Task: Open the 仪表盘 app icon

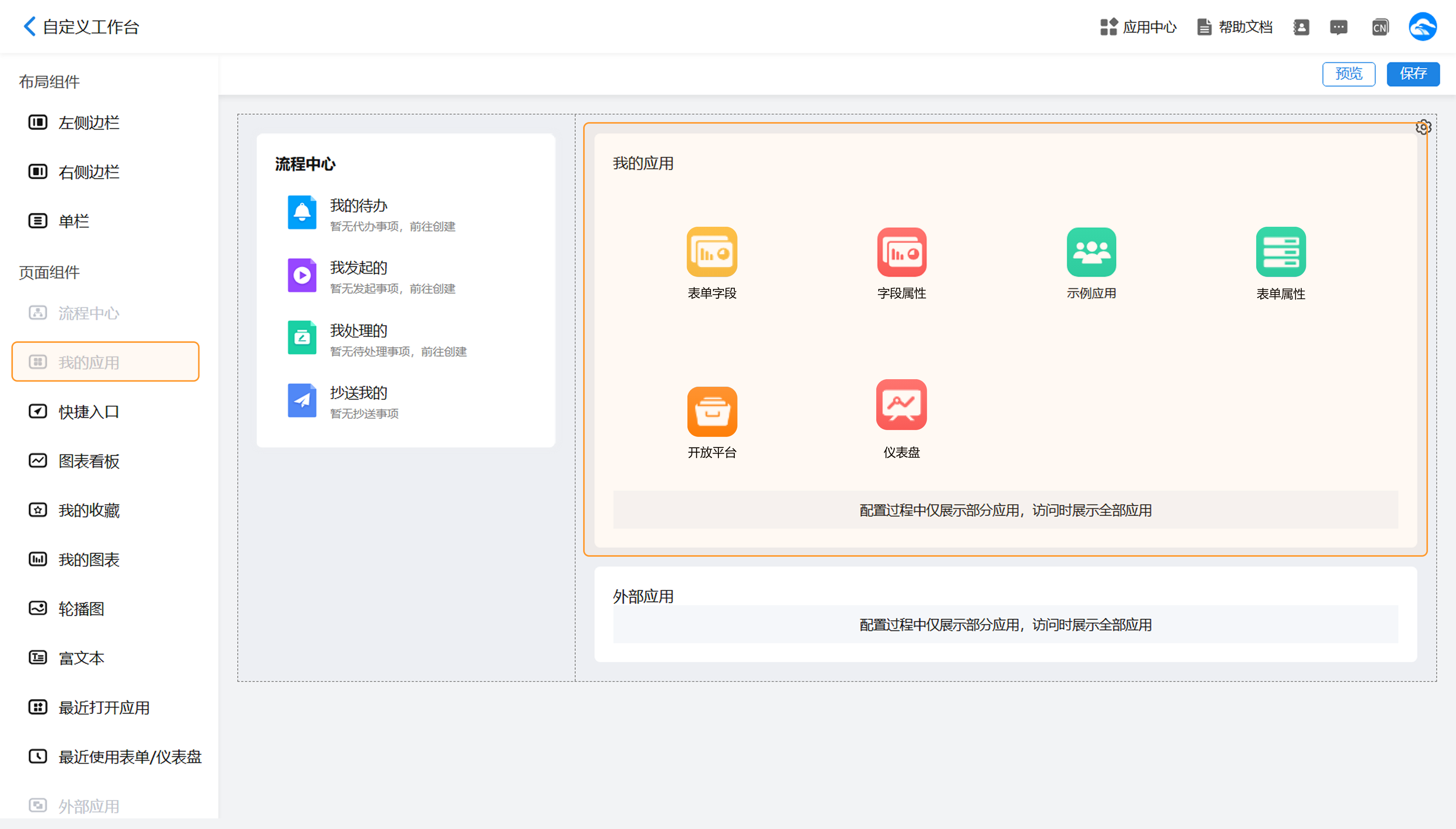Action: coord(902,404)
